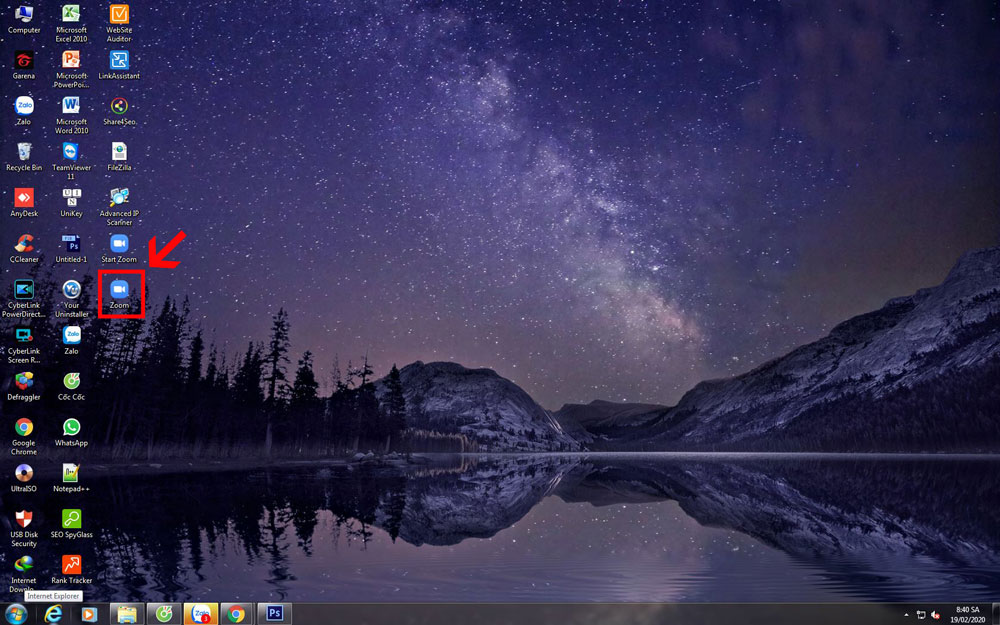Open the Windows Start menu button
This screenshot has height=625, width=1000.
(16, 613)
